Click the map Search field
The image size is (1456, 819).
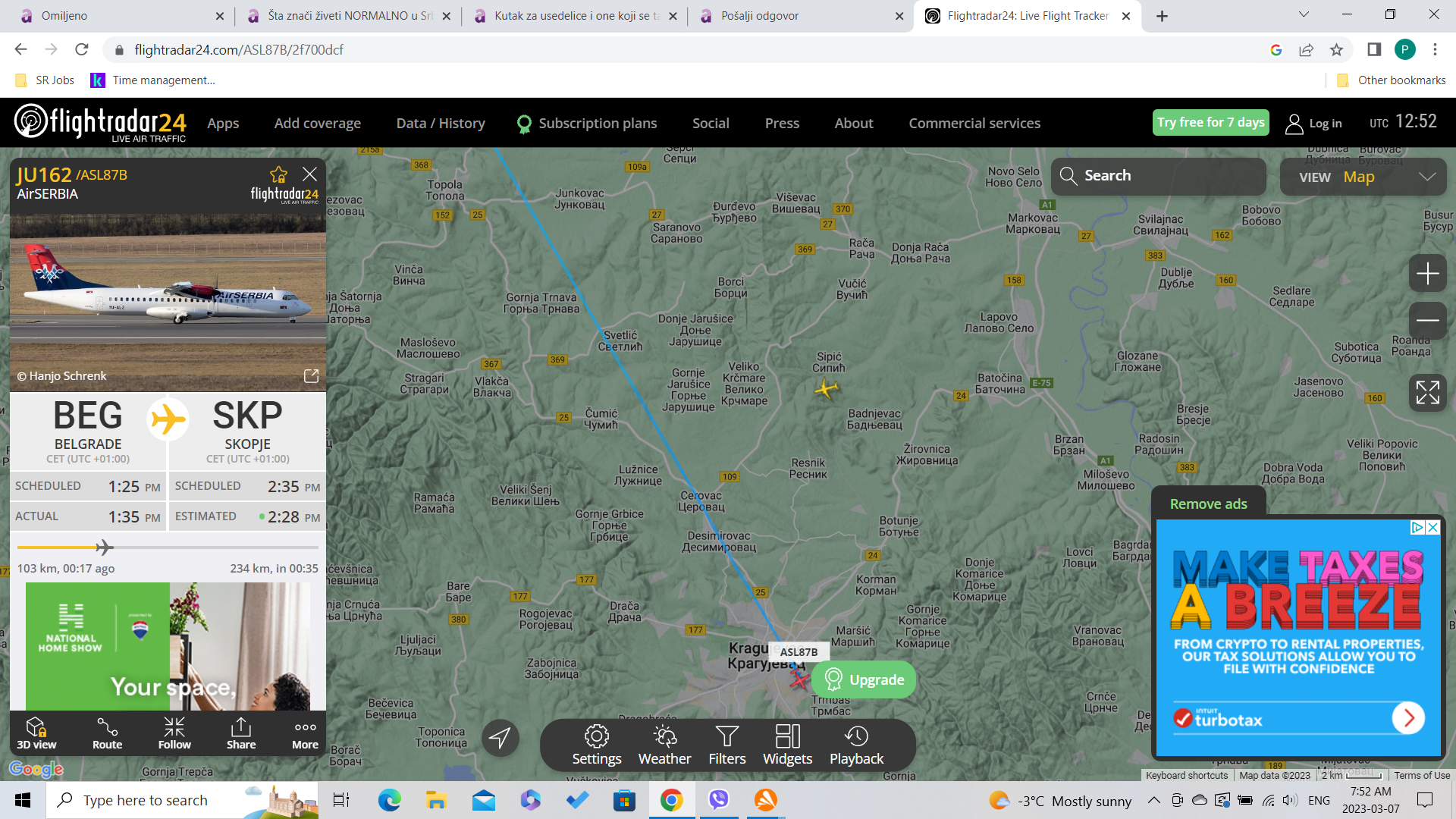tap(1158, 176)
